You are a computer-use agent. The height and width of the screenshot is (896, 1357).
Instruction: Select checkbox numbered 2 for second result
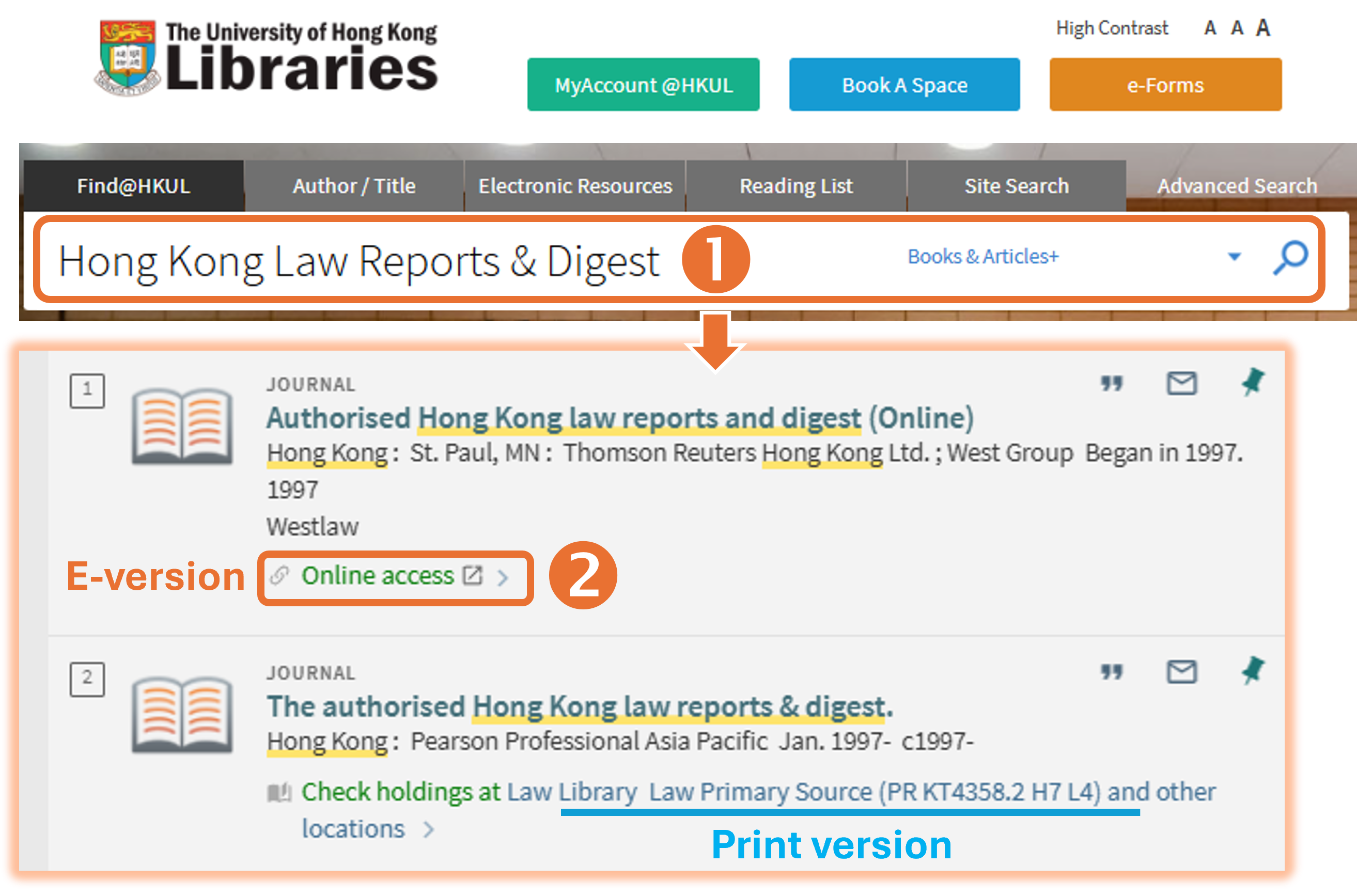pyautogui.click(x=87, y=680)
